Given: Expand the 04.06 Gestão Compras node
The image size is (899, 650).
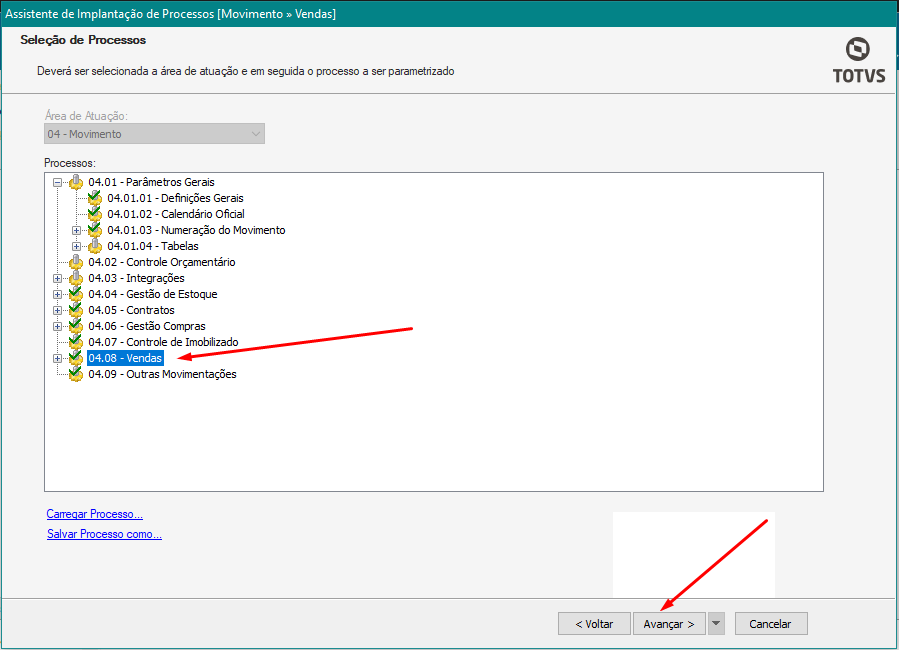Looking at the screenshot, I should tap(57, 327).
